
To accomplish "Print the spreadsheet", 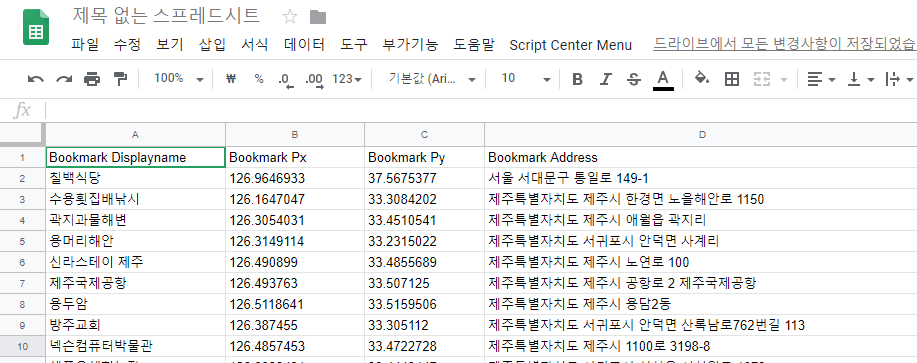I will (92, 79).
